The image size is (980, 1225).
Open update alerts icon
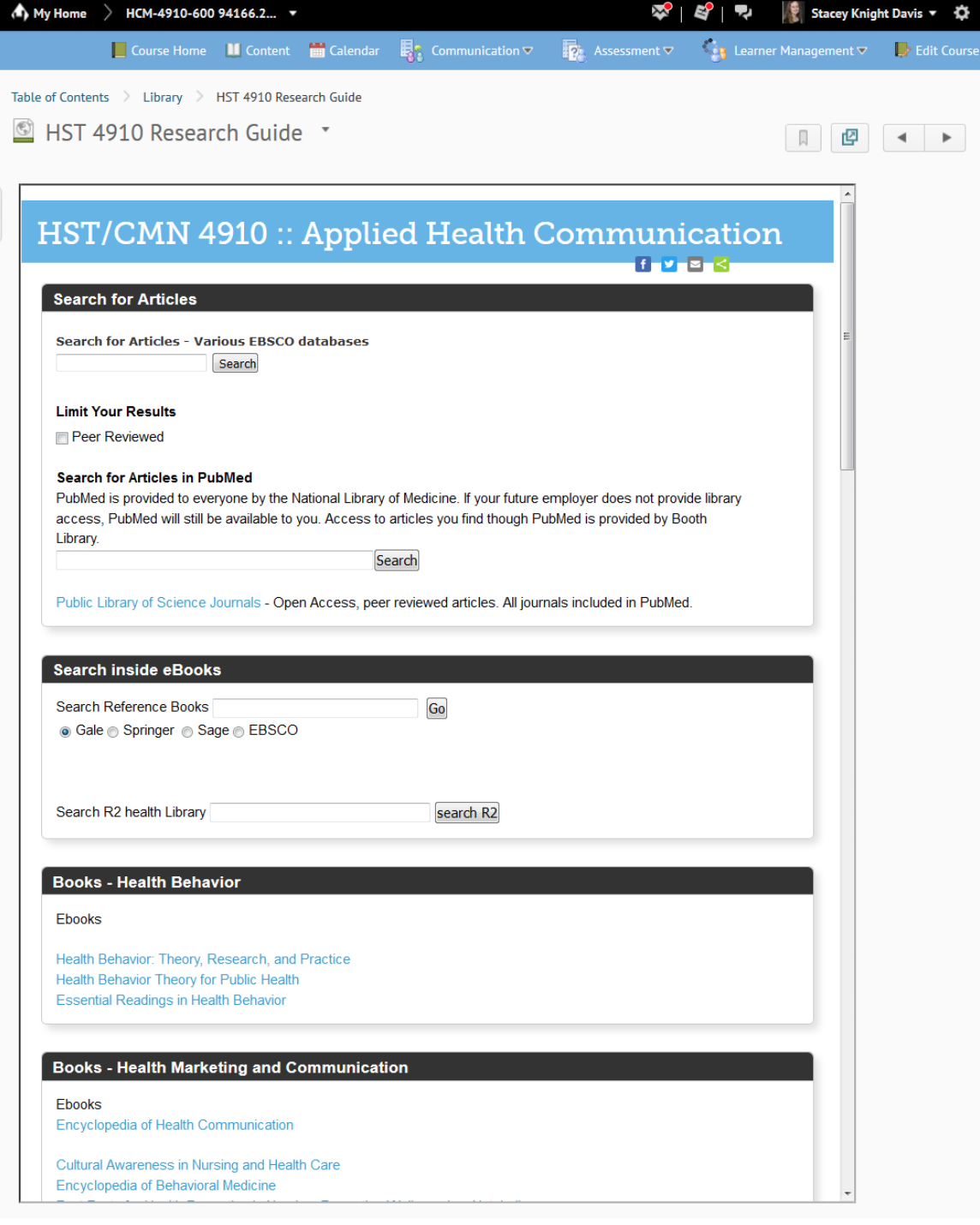(703, 12)
